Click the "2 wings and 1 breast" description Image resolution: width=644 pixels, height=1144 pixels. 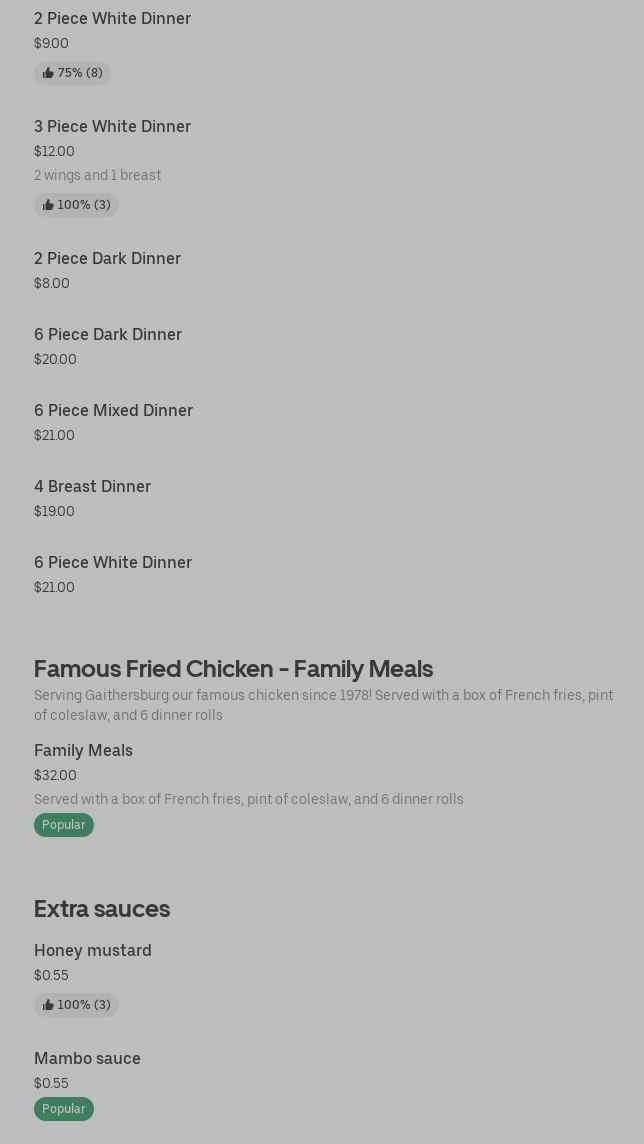97,175
